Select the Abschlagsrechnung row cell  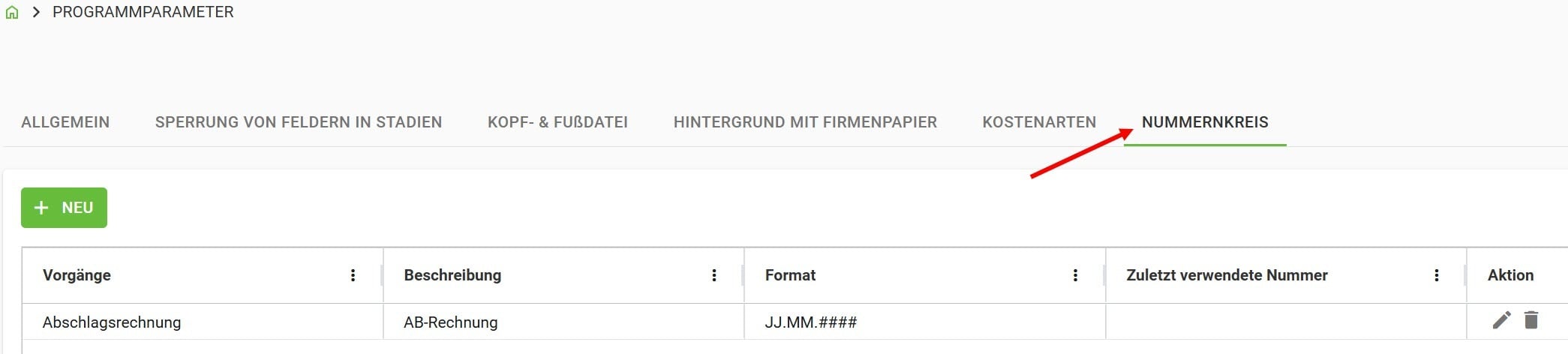pyautogui.click(x=112, y=322)
